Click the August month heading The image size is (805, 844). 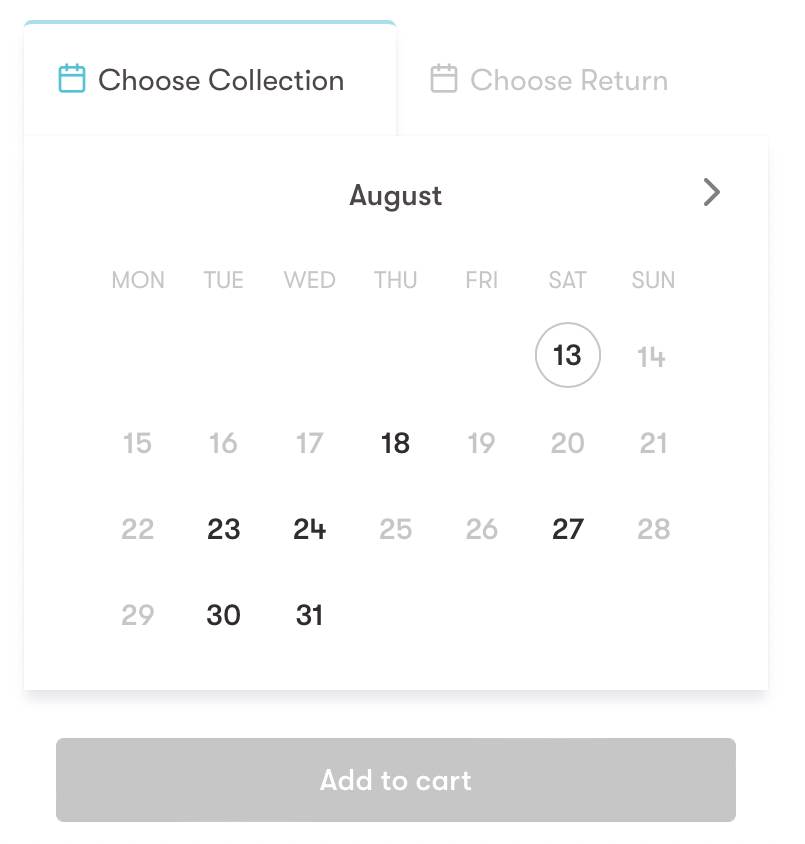click(x=396, y=195)
